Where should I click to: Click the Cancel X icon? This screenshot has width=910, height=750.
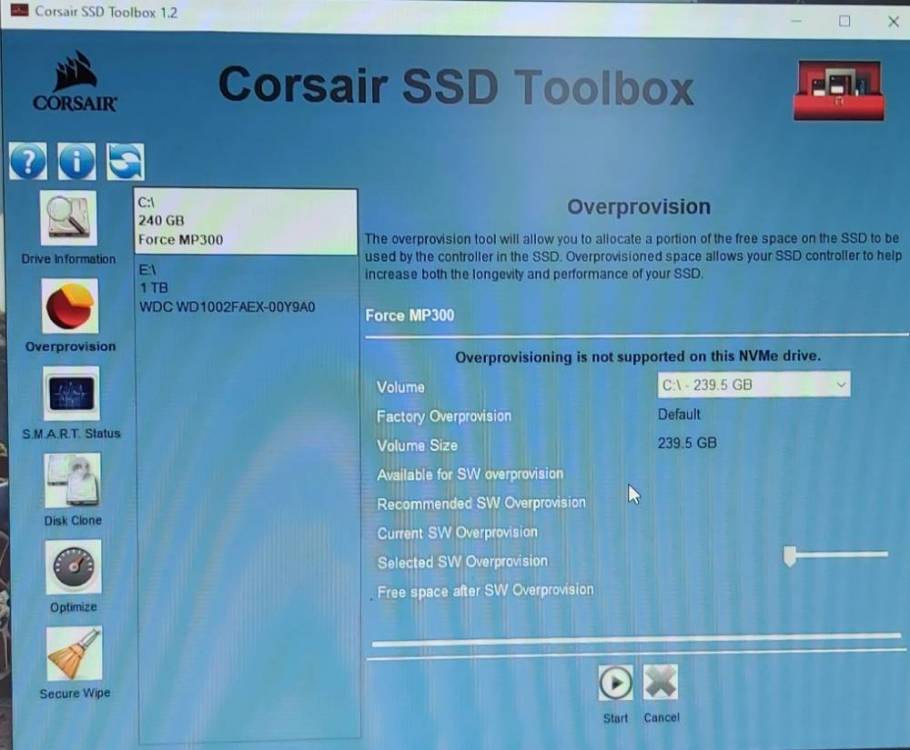pos(660,682)
